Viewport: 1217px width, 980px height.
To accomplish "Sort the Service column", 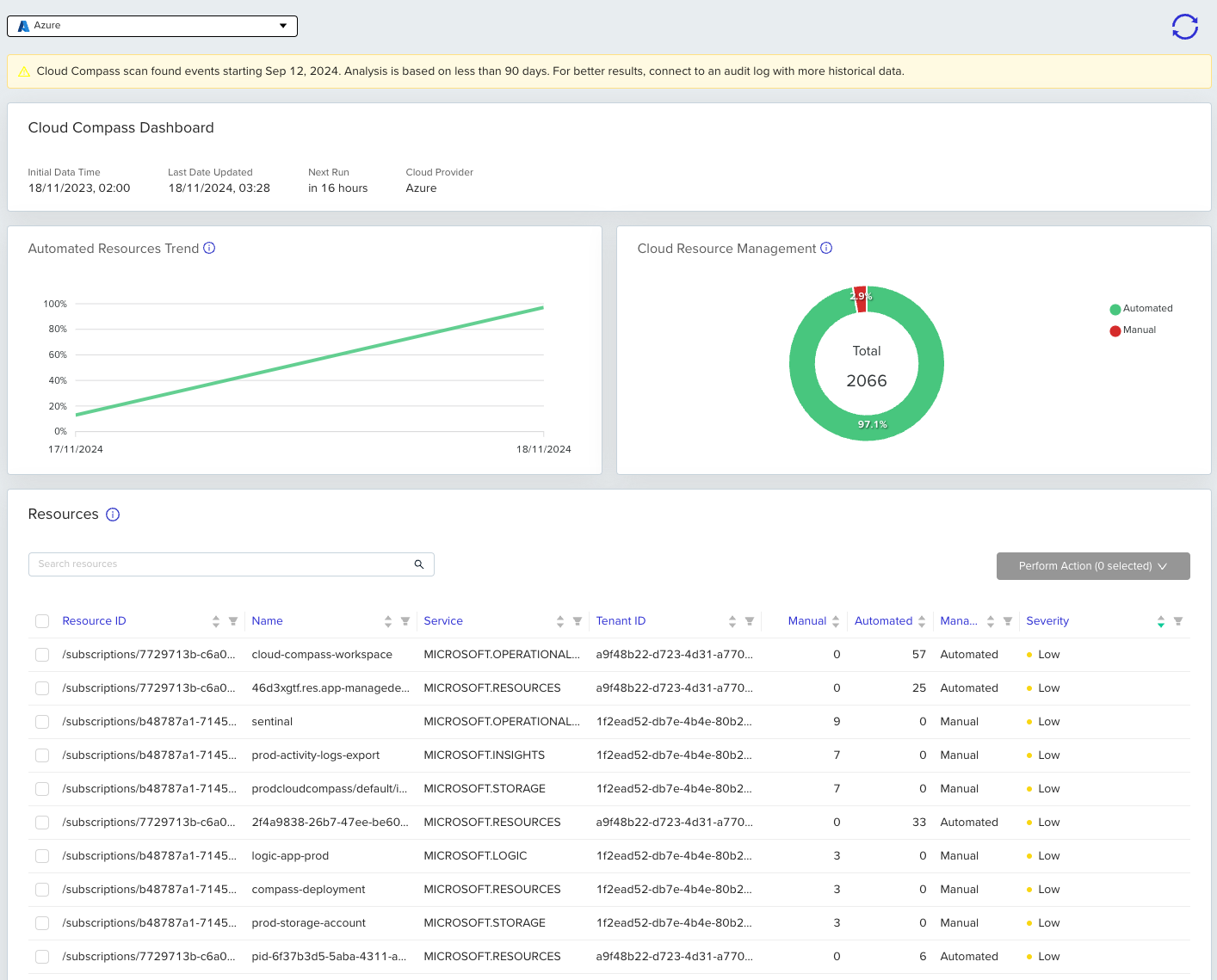I will click(x=560, y=621).
